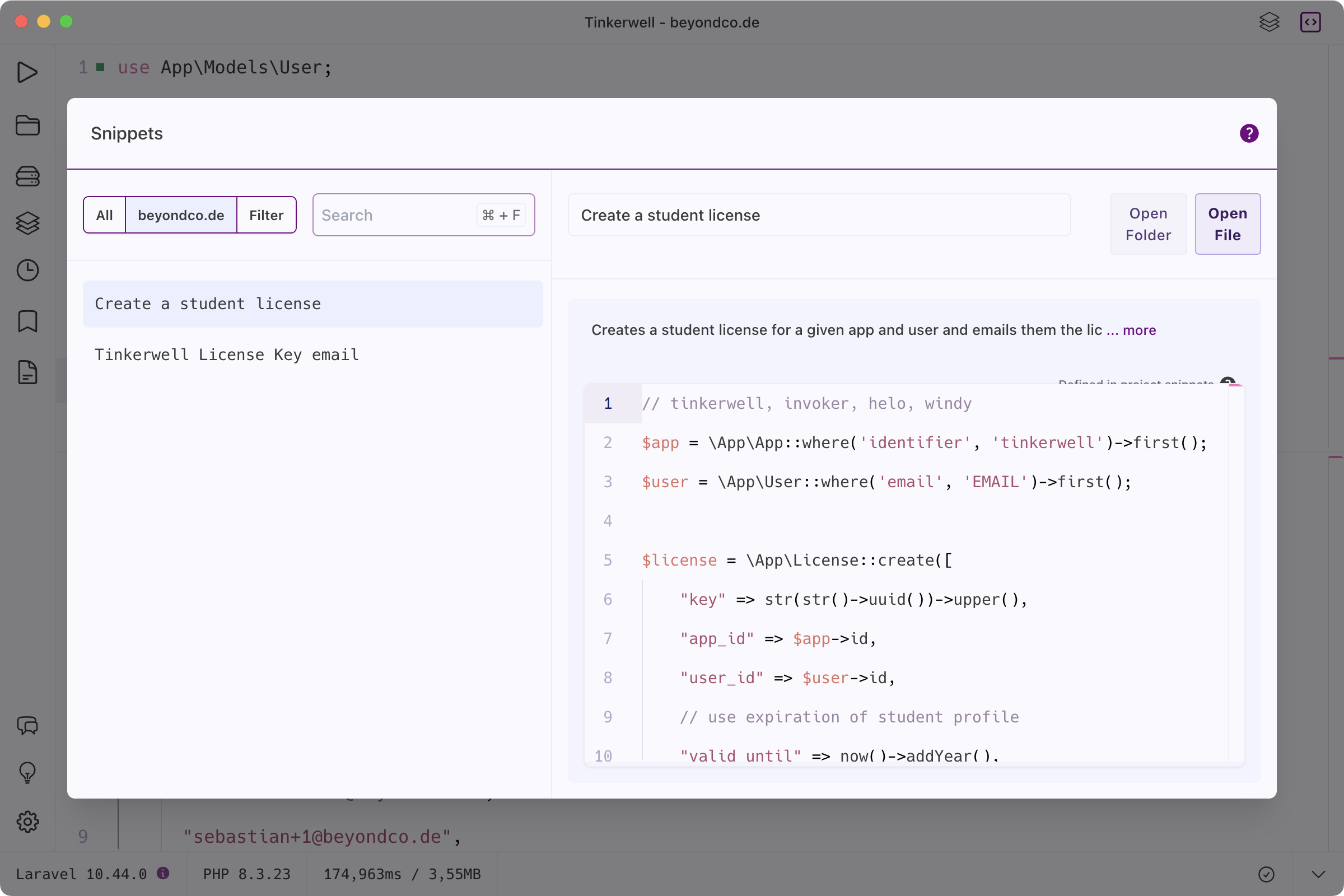Click the snippet description text
The image size is (1344, 896).
click(846, 330)
